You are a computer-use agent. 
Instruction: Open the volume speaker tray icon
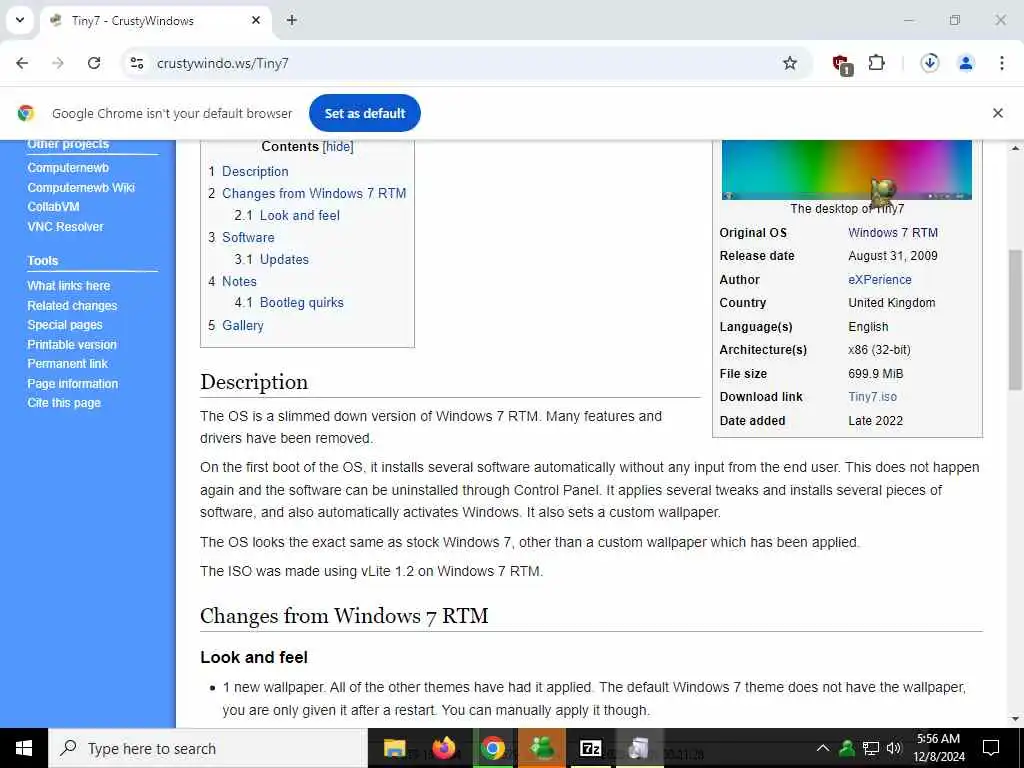894,748
